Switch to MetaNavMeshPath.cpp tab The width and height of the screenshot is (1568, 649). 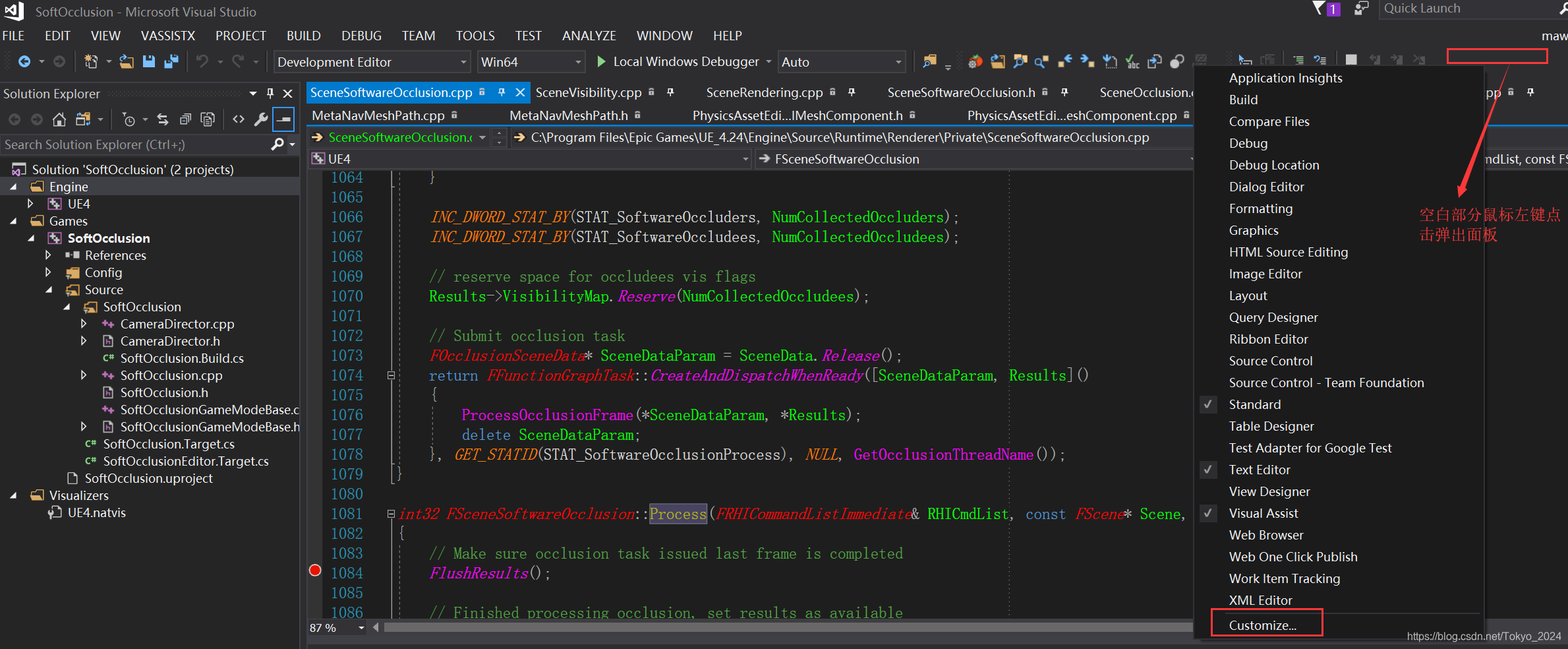coord(378,115)
